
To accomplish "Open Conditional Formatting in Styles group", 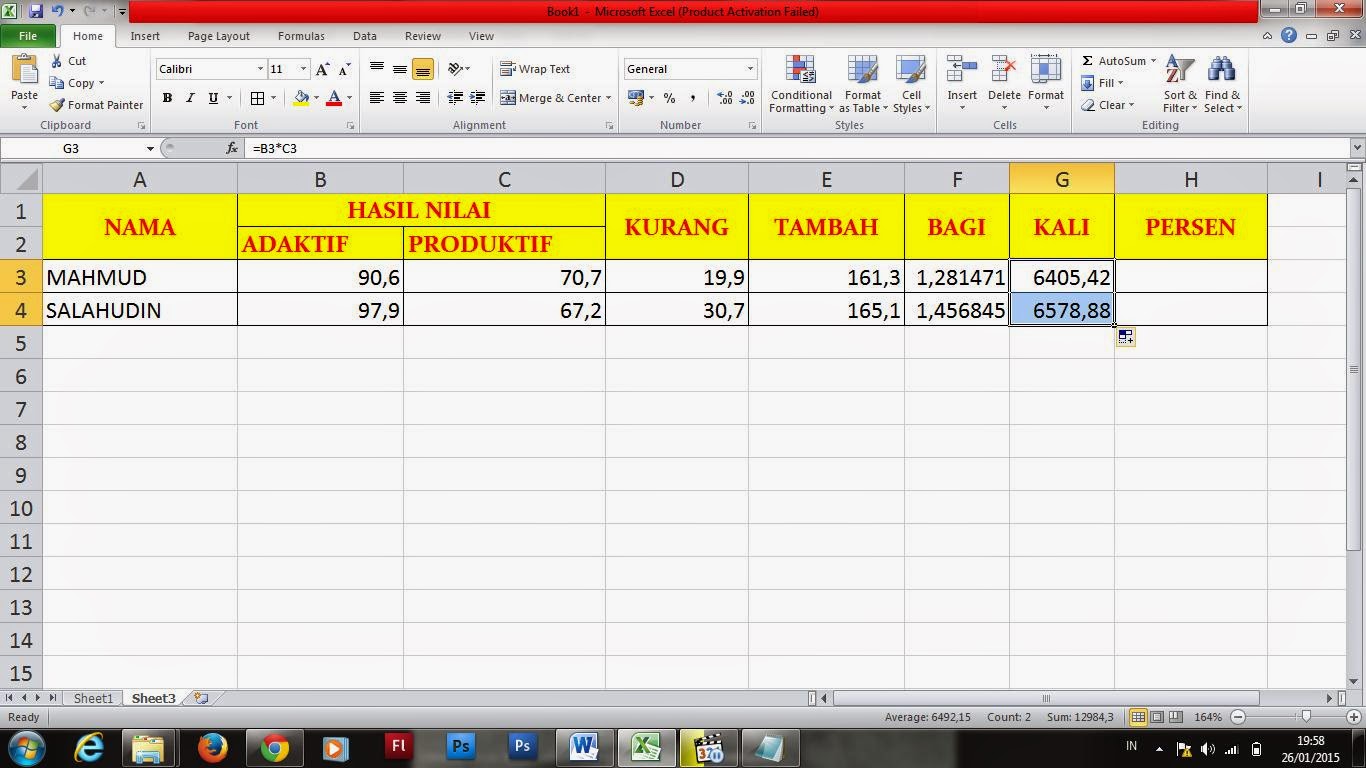I will coord(800,87).
